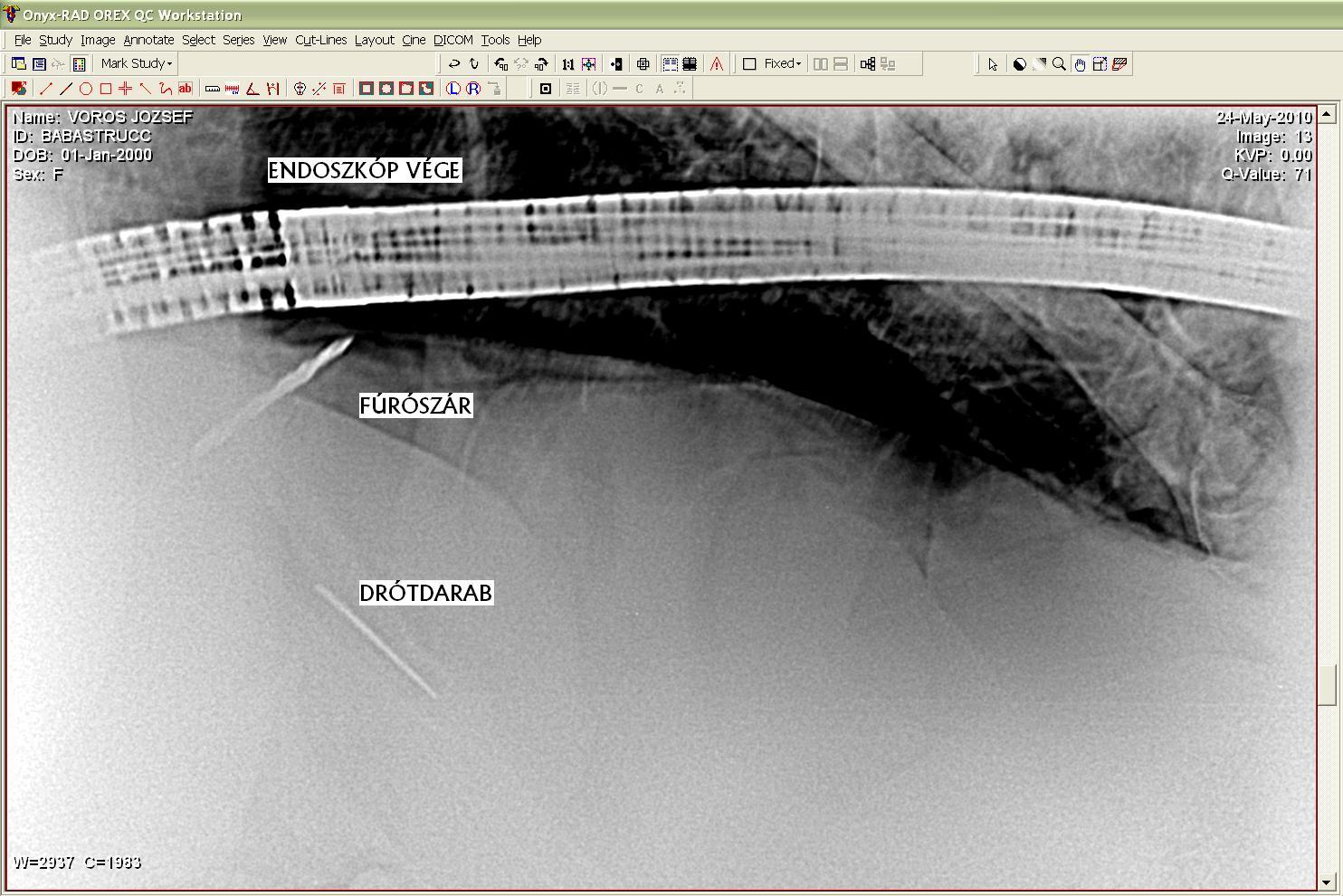Select the ruler measurement tool
The width and height of the screenshot is (1343, 896).
tap(213, 89)
